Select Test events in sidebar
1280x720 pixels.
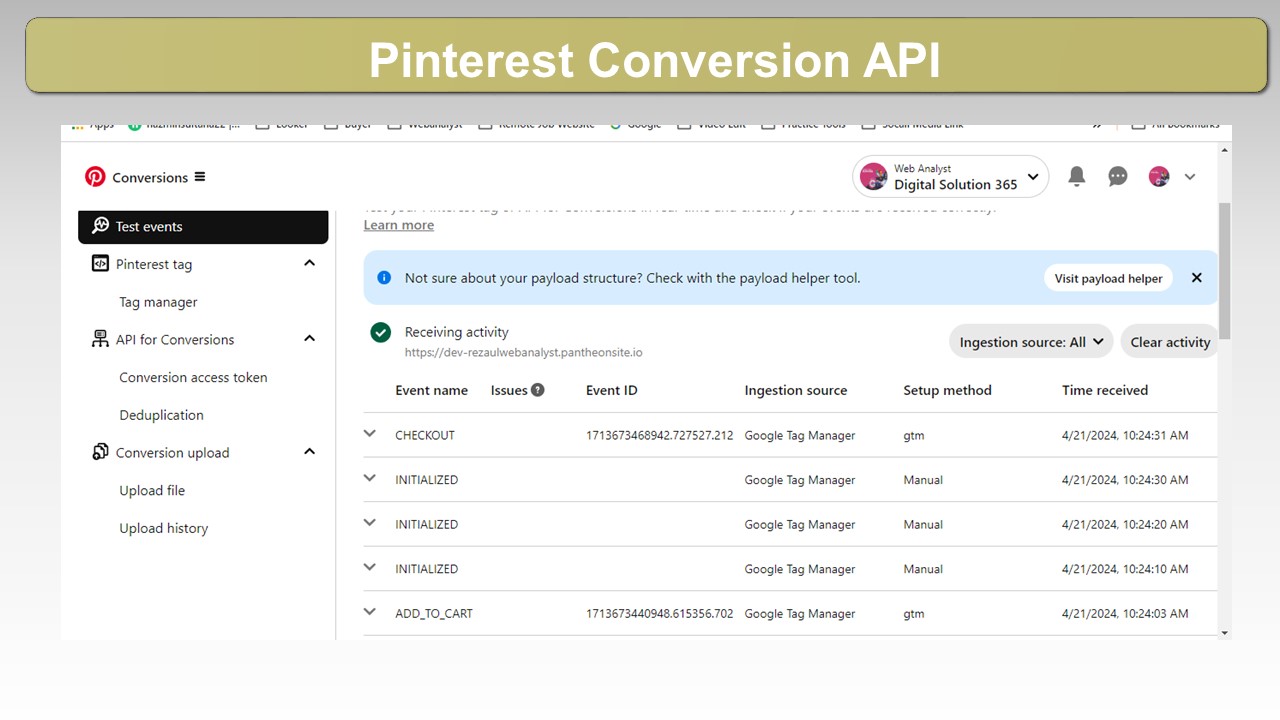(203, 226)
